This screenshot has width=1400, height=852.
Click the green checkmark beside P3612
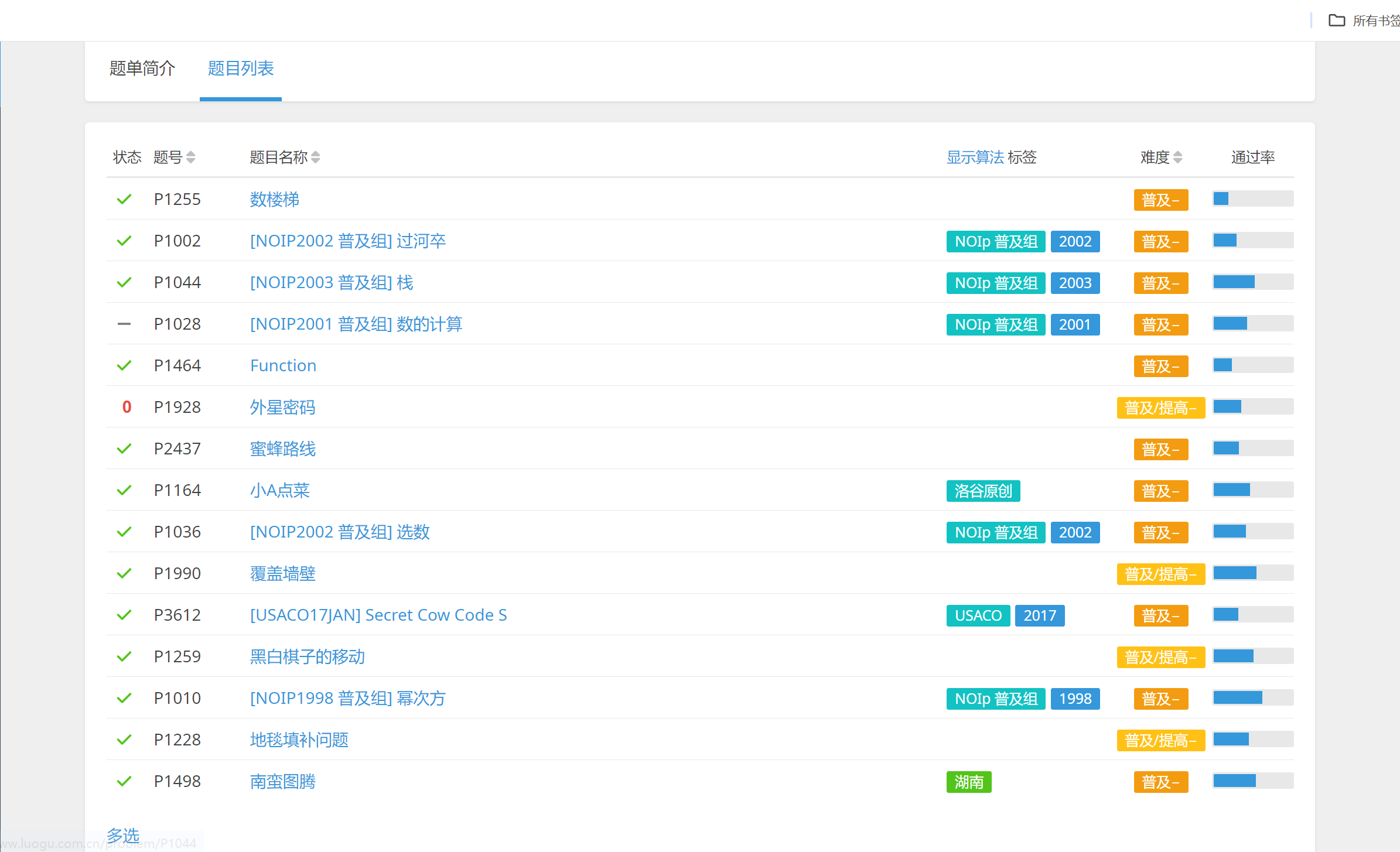click(x=124, y=615)
